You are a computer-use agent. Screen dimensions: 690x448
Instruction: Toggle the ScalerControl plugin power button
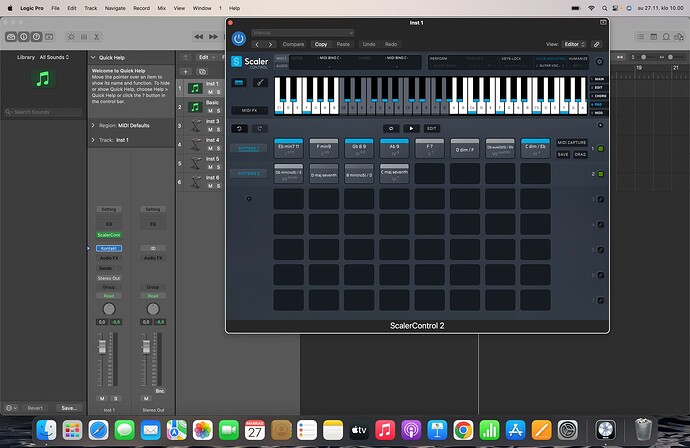coord(239,39)
